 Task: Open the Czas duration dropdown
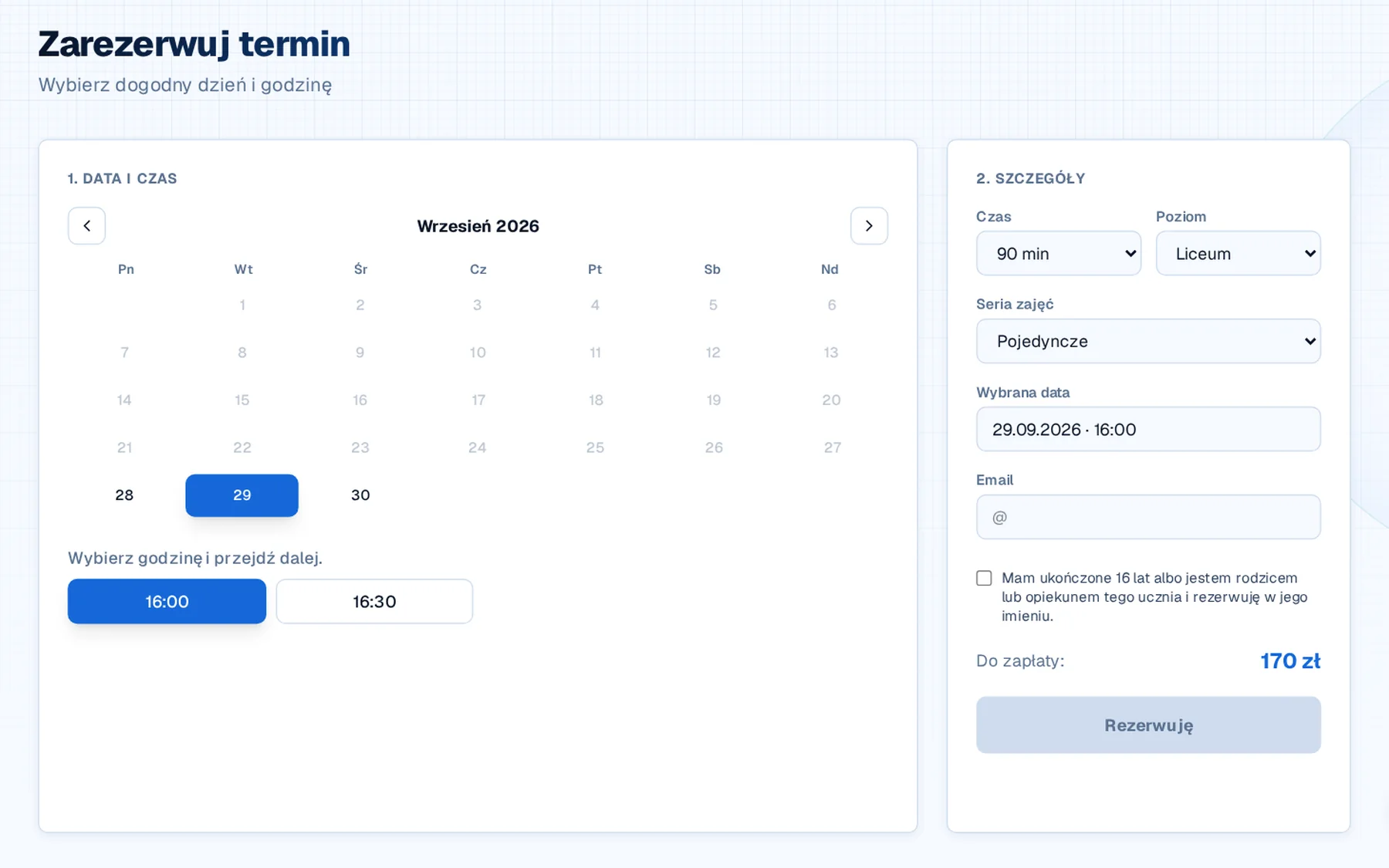point(1059,253)
